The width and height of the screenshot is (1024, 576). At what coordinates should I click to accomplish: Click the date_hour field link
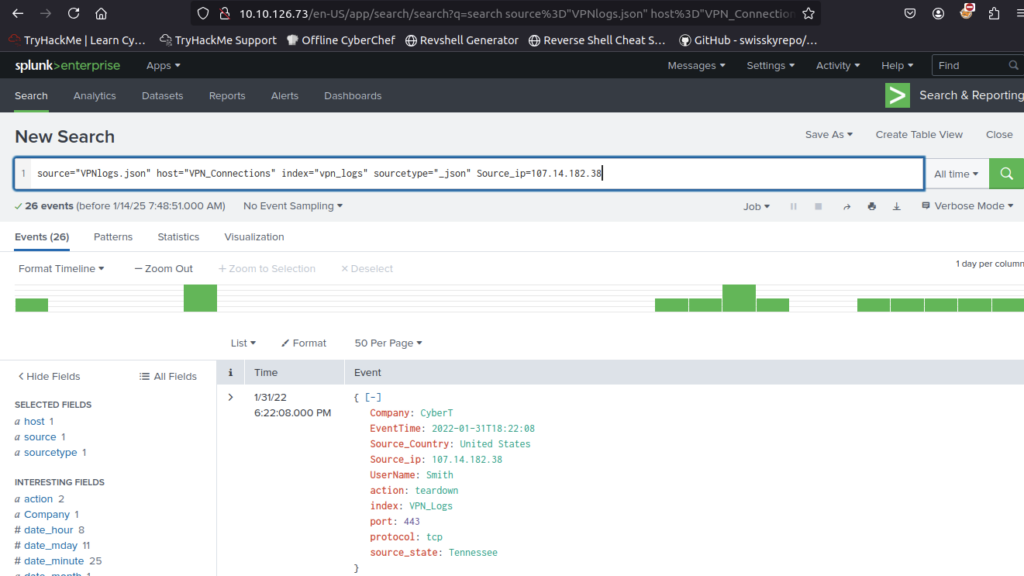pyautogui.click(x=48, y=530)
